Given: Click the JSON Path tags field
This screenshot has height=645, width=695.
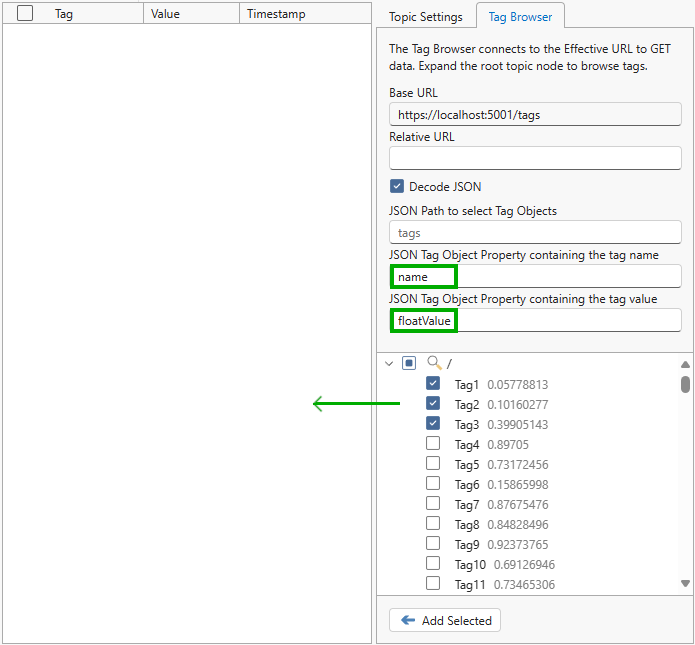Looking at the screenshot, I should [535, 233].
